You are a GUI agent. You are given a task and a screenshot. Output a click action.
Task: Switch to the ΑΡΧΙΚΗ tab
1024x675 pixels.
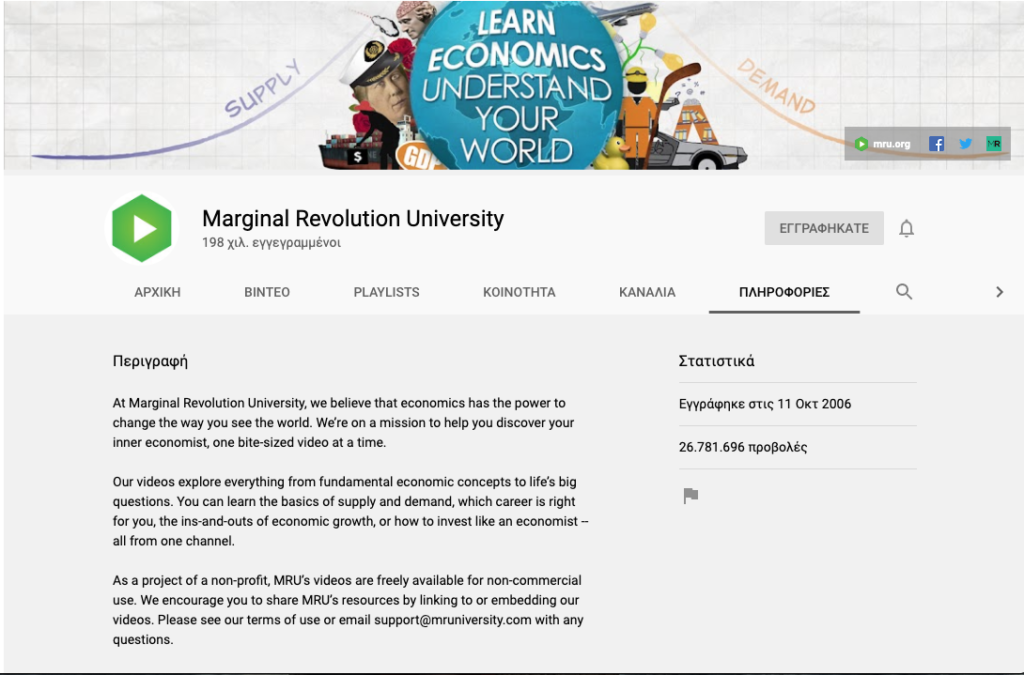(x=157, y=292)
